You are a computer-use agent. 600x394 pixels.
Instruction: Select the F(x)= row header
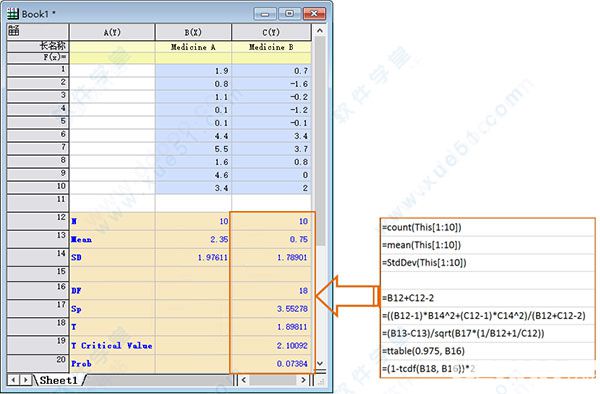pyautogui.click(x=38, y=58)
